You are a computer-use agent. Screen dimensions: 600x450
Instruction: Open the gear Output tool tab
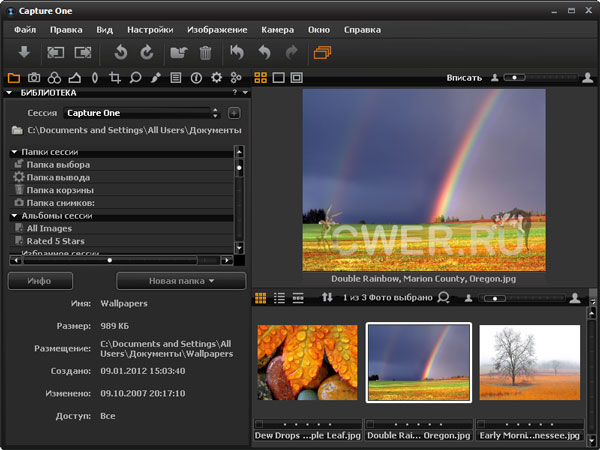click(216, 77)
